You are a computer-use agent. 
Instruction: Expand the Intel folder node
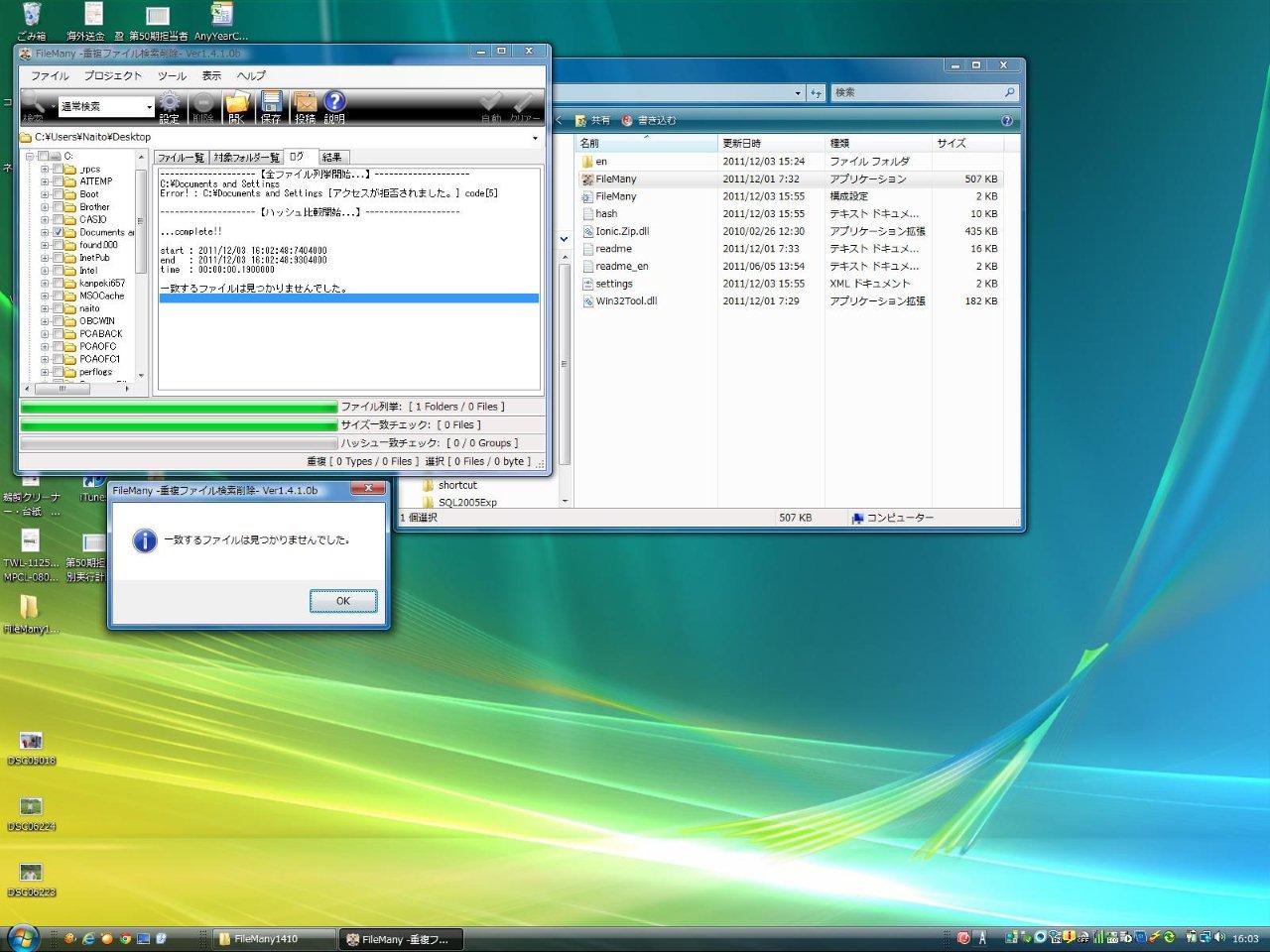pos(45,271)
